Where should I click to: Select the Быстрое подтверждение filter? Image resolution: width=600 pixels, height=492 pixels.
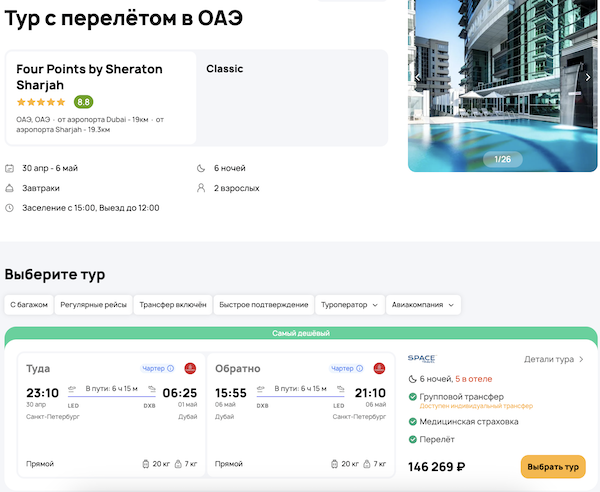click(262, 304)
